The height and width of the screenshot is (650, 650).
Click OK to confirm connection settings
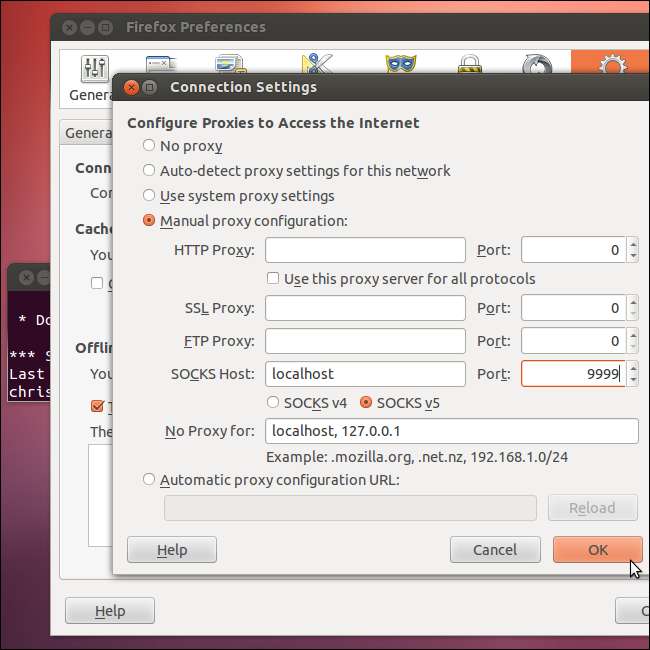pyautogui.click(x=597, y=549)
